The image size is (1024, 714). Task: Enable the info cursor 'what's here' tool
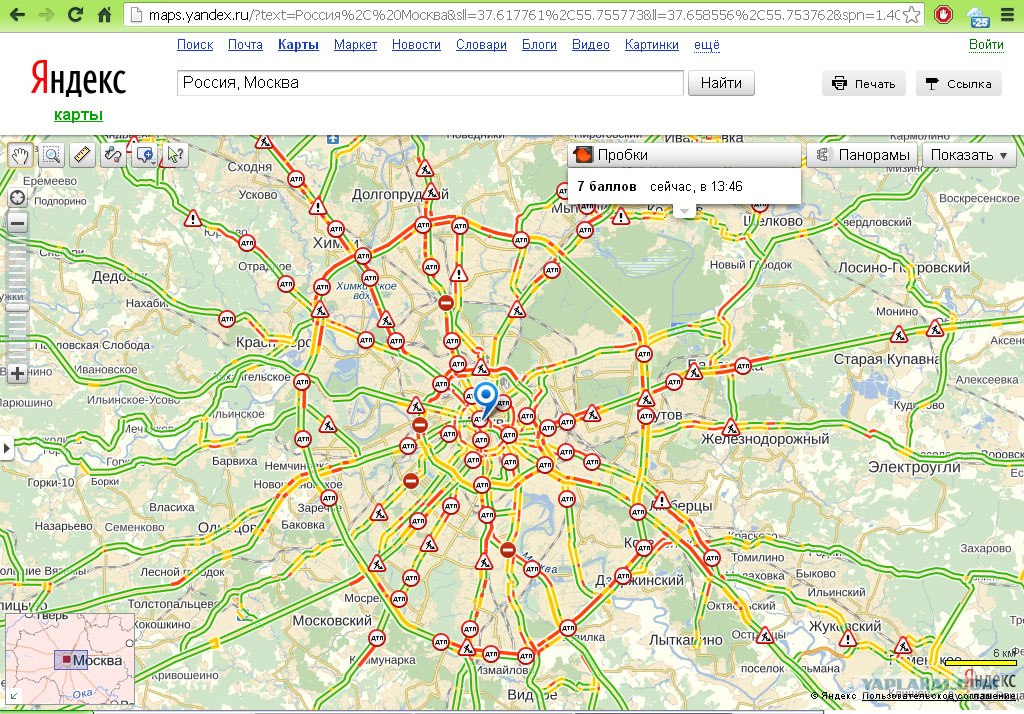pyautogui.click(x=176, y=155)
